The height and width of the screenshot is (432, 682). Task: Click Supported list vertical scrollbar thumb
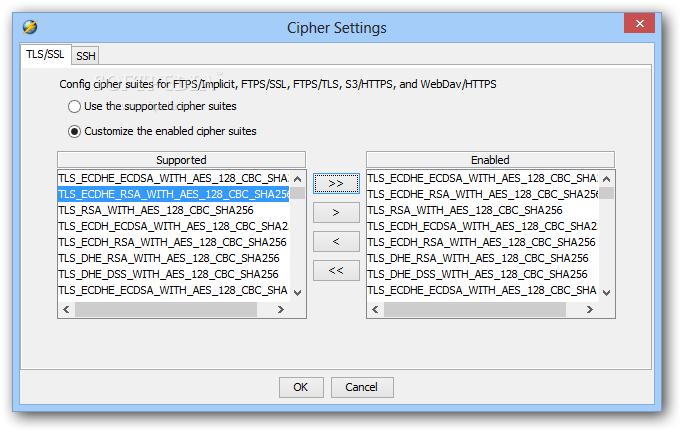pos(298,193)
